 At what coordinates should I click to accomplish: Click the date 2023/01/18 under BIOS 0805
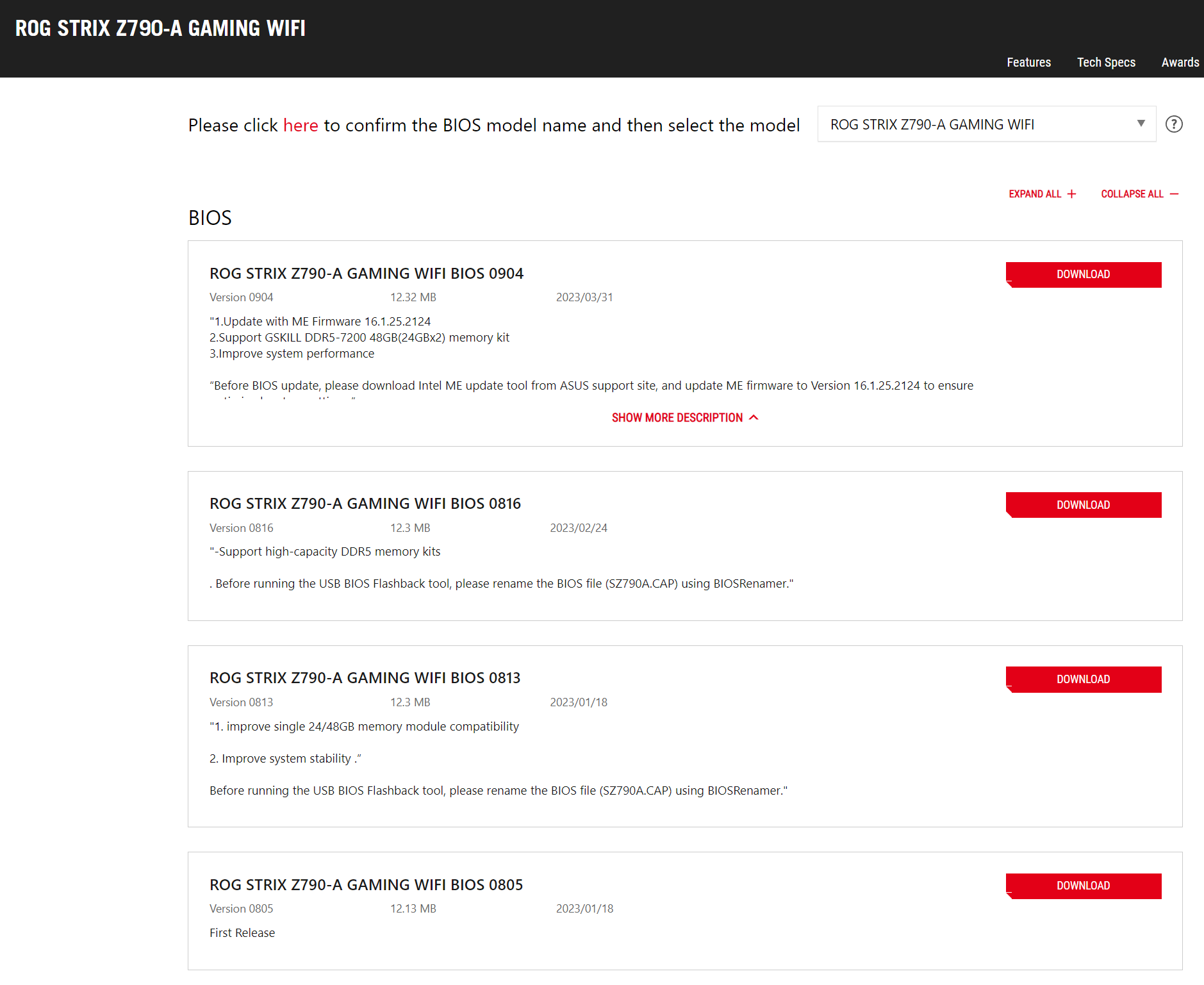click(x=585, y=909)
